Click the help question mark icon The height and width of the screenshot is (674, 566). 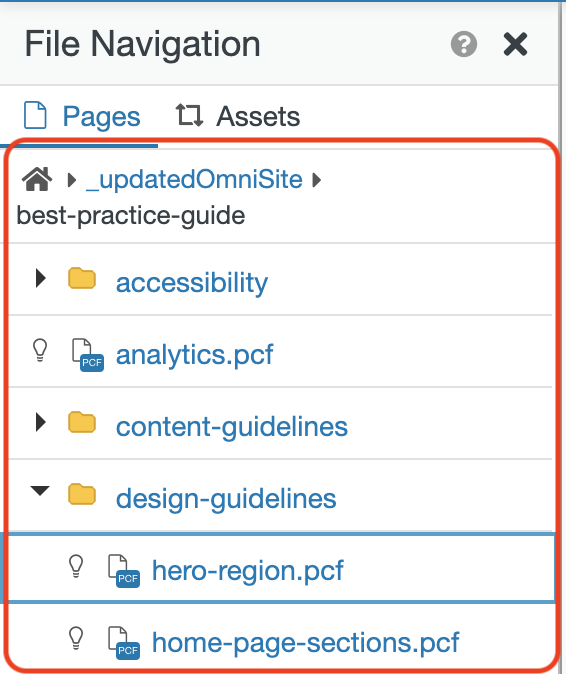(x=464, y=44)
